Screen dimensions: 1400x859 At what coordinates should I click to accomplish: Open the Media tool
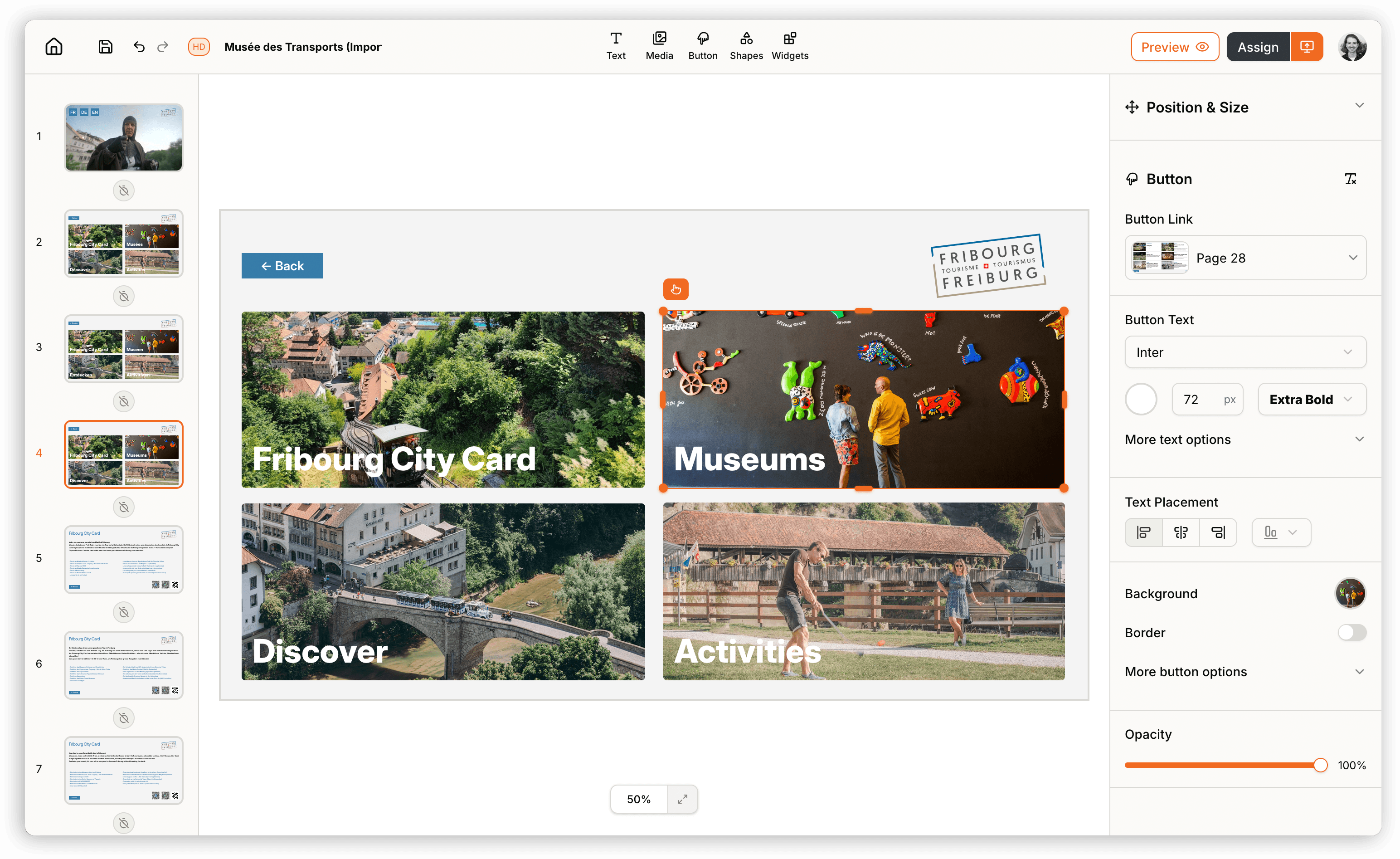[659, 46]
